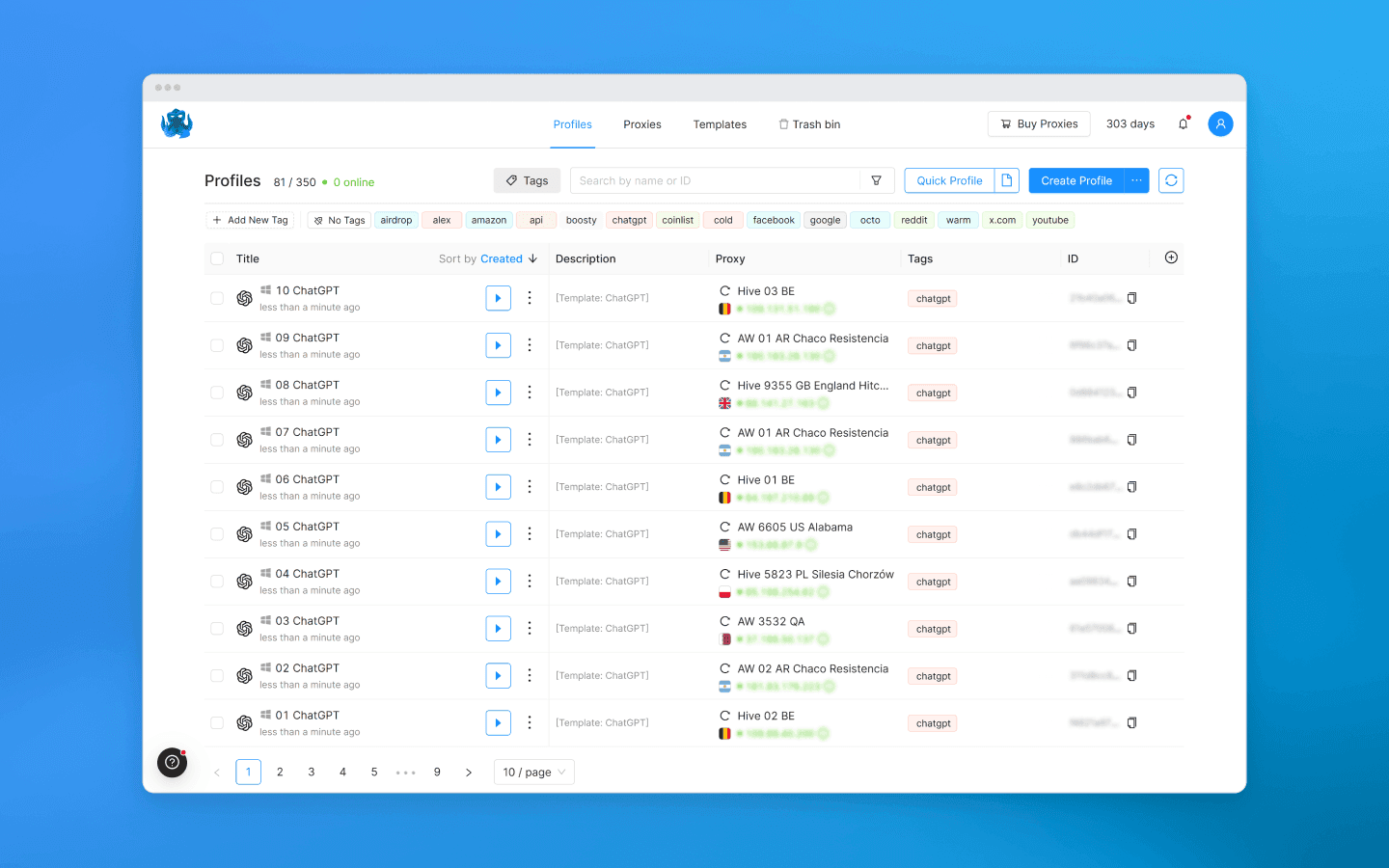Click the Add New Tag button
Viewport: 1389px width, 868px height.
tap(250, 220)
